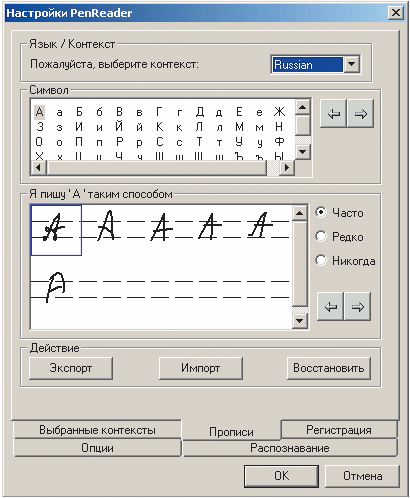This screenshot has height=498, width=410.
Task: Select uppercase 'Л' in symbol grid
Action: coord(199,127)
